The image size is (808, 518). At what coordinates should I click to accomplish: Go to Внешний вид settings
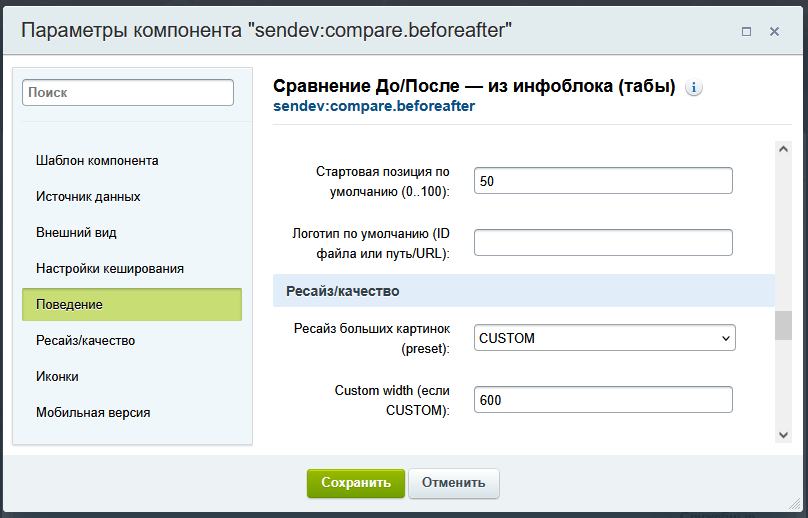point(76,232)
